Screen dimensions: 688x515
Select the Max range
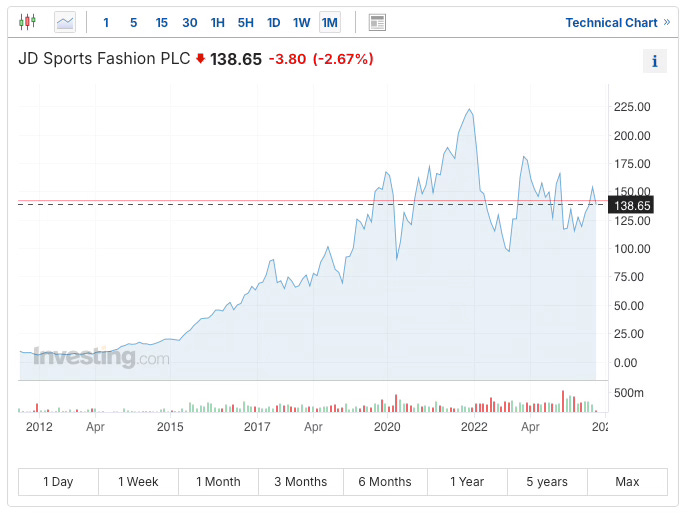coord(627,482)
